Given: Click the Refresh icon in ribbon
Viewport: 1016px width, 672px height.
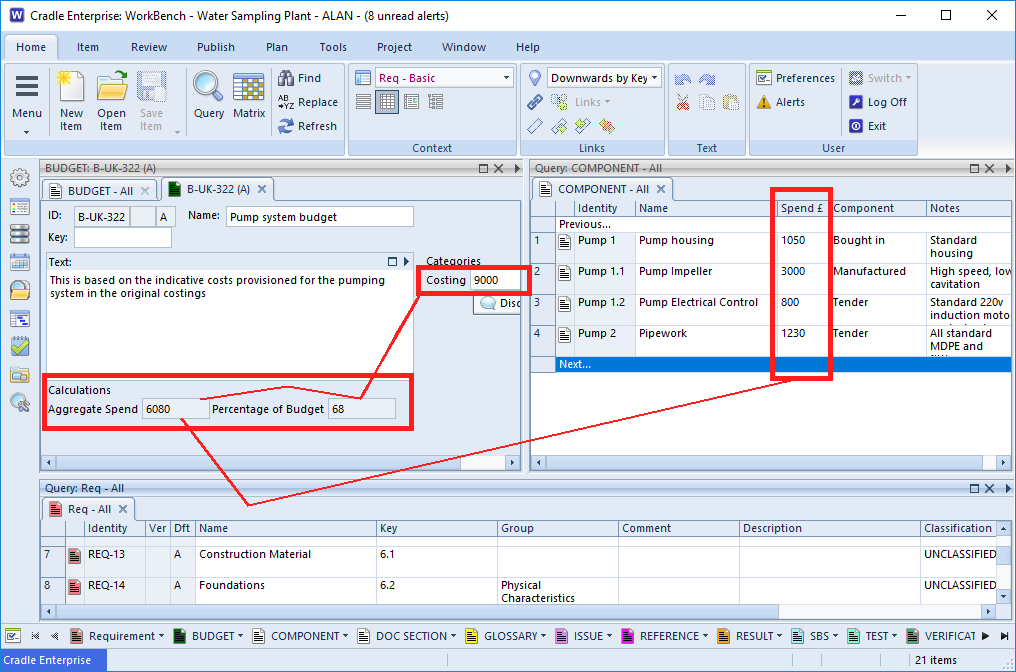Looking at the screenshot, I should (x=286, y=126).
